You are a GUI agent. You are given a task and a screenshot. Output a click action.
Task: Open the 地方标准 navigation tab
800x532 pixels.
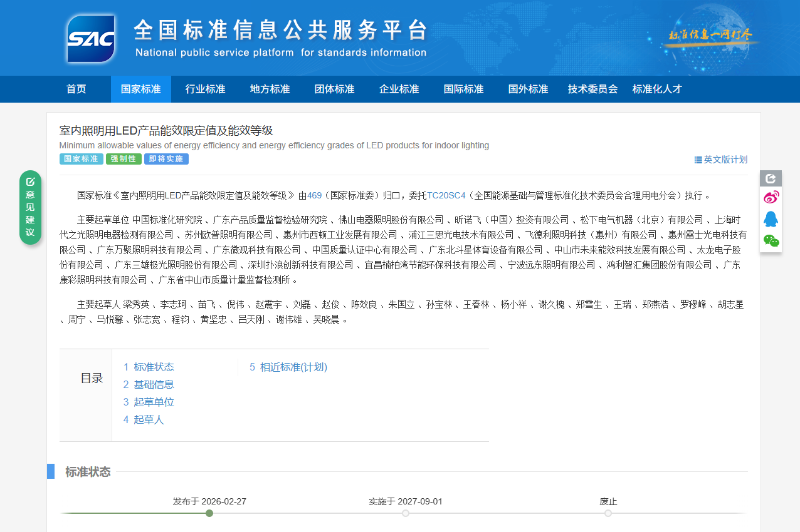pyautogui.click(x=270, y=89)
